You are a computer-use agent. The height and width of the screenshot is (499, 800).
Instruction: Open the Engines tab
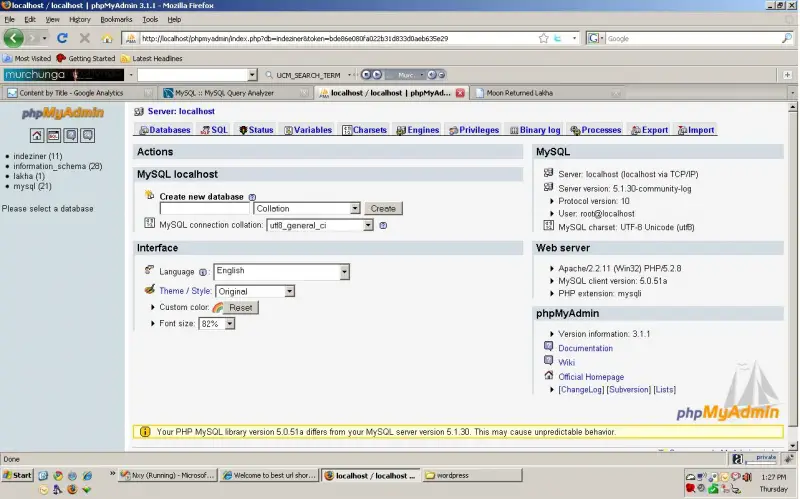tap(418, 130)
